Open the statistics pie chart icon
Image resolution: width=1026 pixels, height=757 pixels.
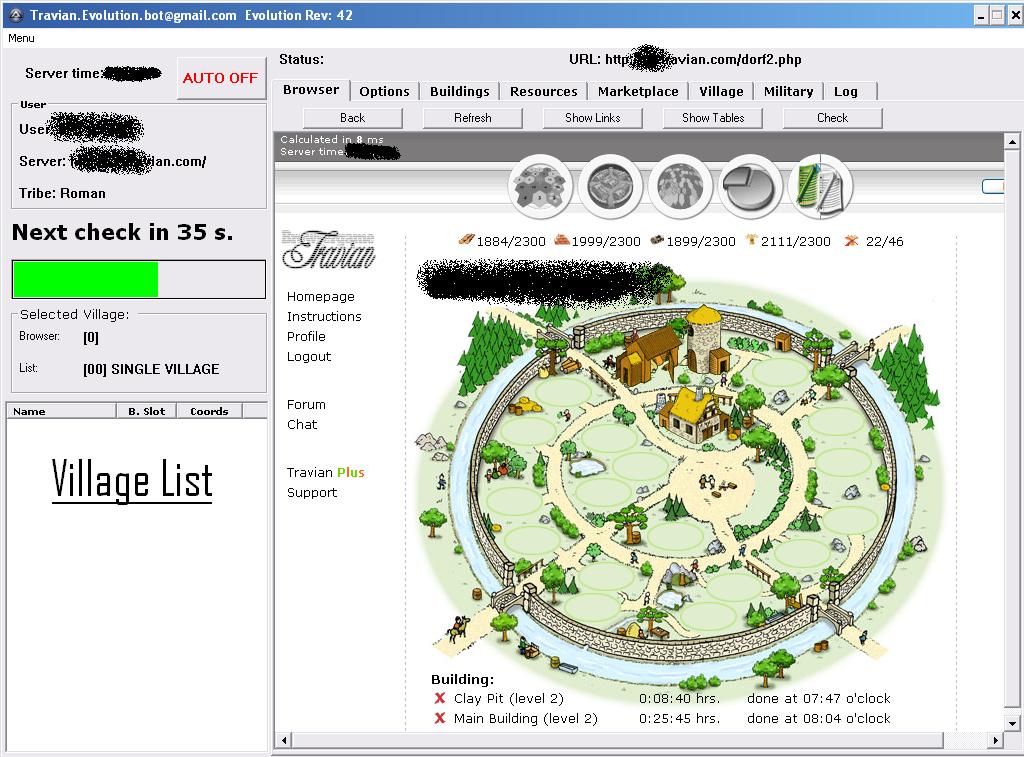tap(749, 186)
